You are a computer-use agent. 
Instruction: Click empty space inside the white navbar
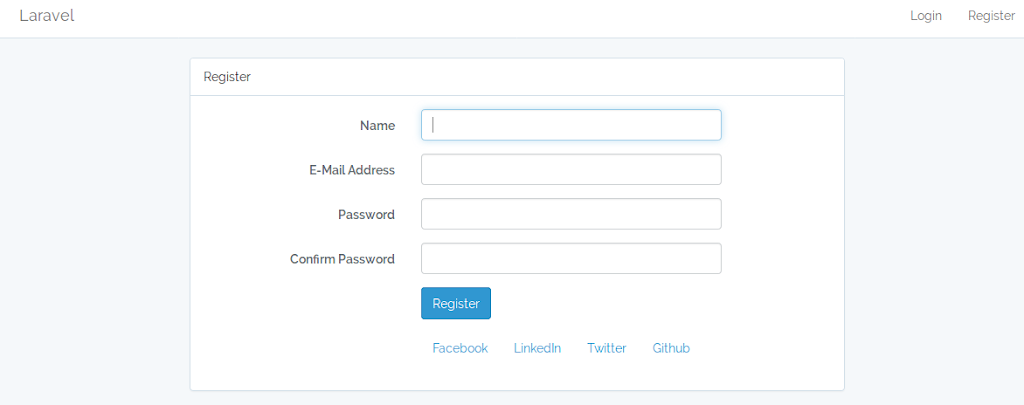coord(490,18)
